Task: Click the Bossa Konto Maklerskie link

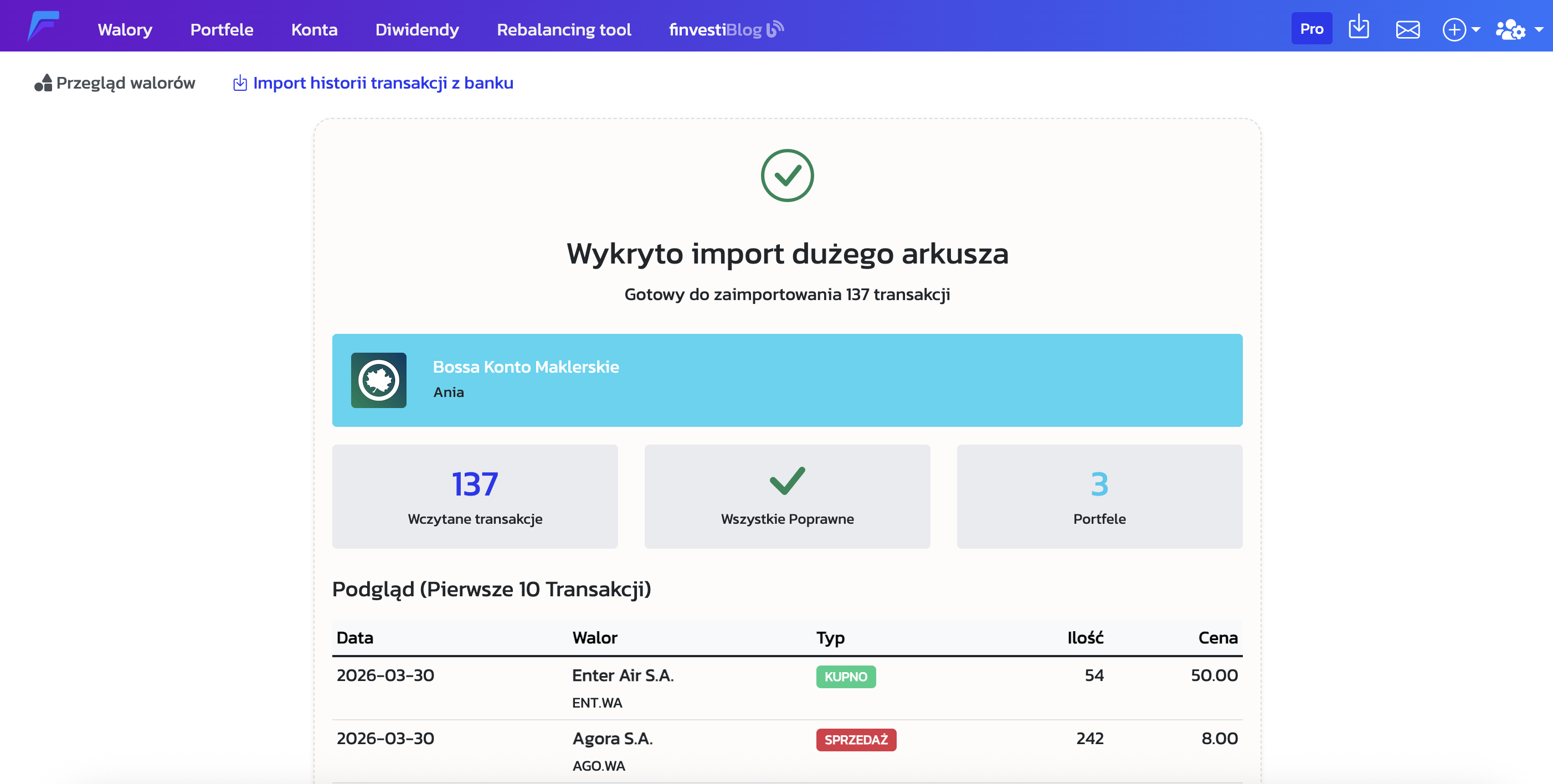Action: click(x=526, y=367)
